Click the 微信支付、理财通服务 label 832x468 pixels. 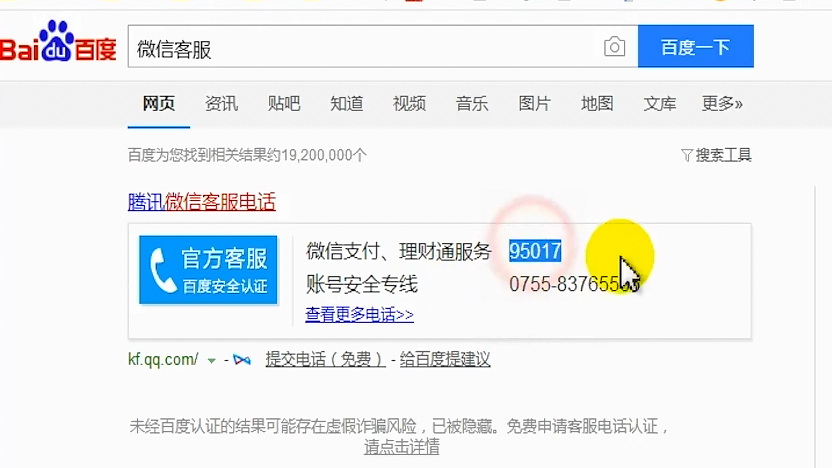pyautogui.click(x=398, y=252)
